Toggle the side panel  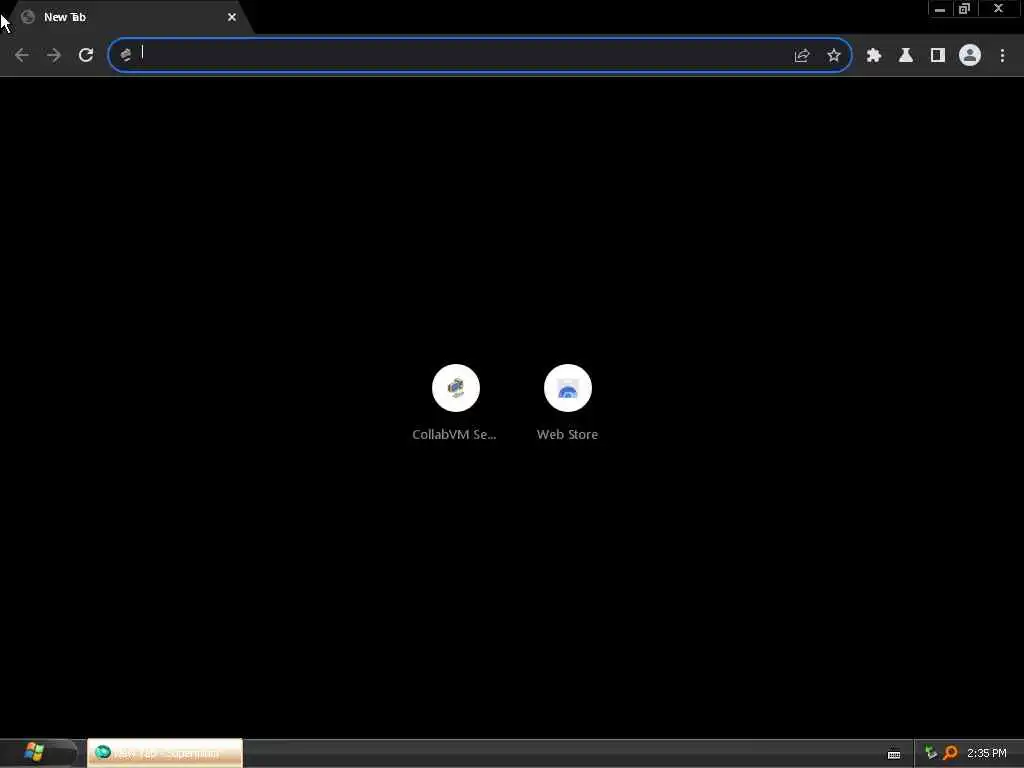[938, 56]
